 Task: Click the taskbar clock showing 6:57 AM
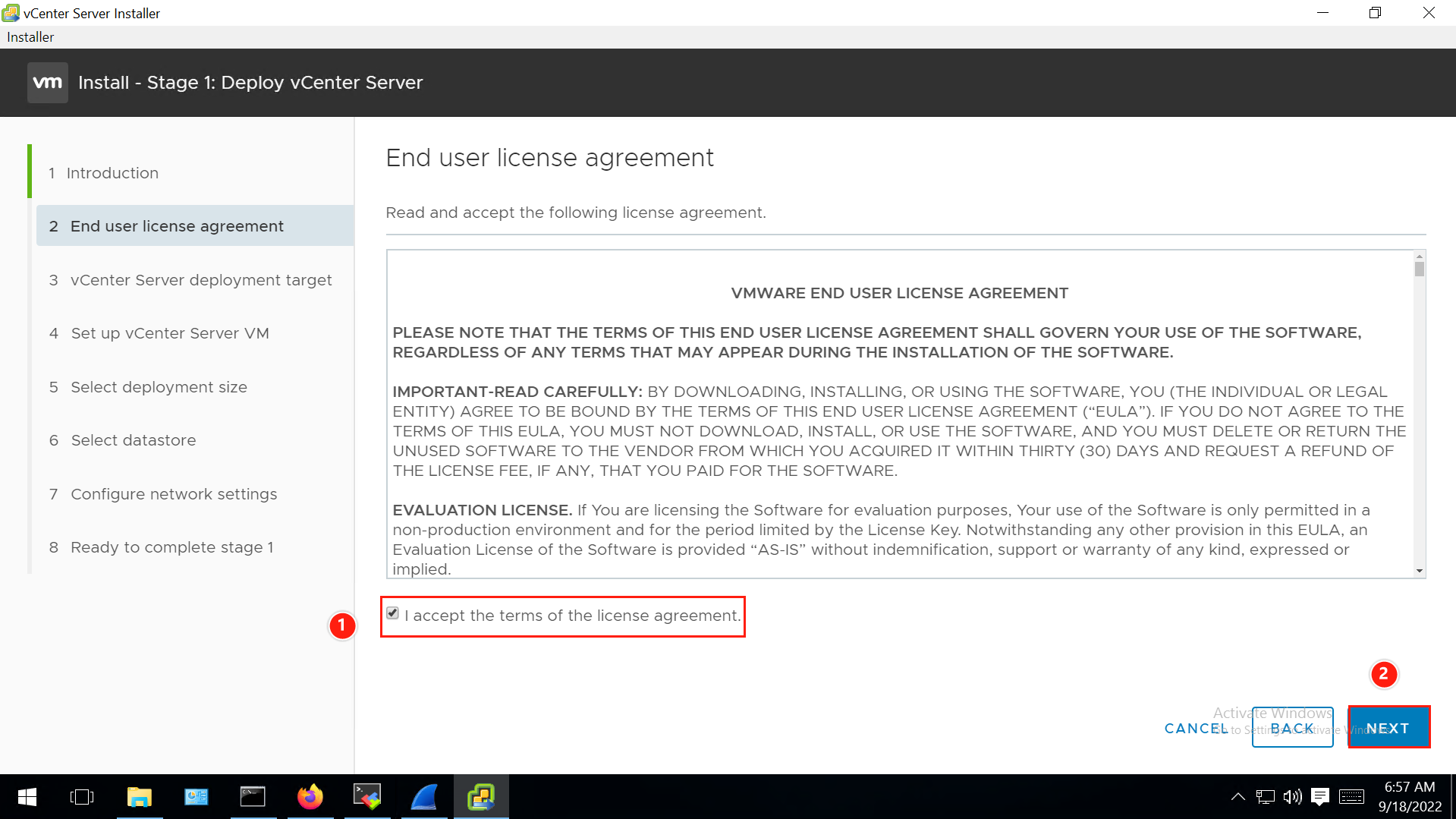tap(1410, 797)
